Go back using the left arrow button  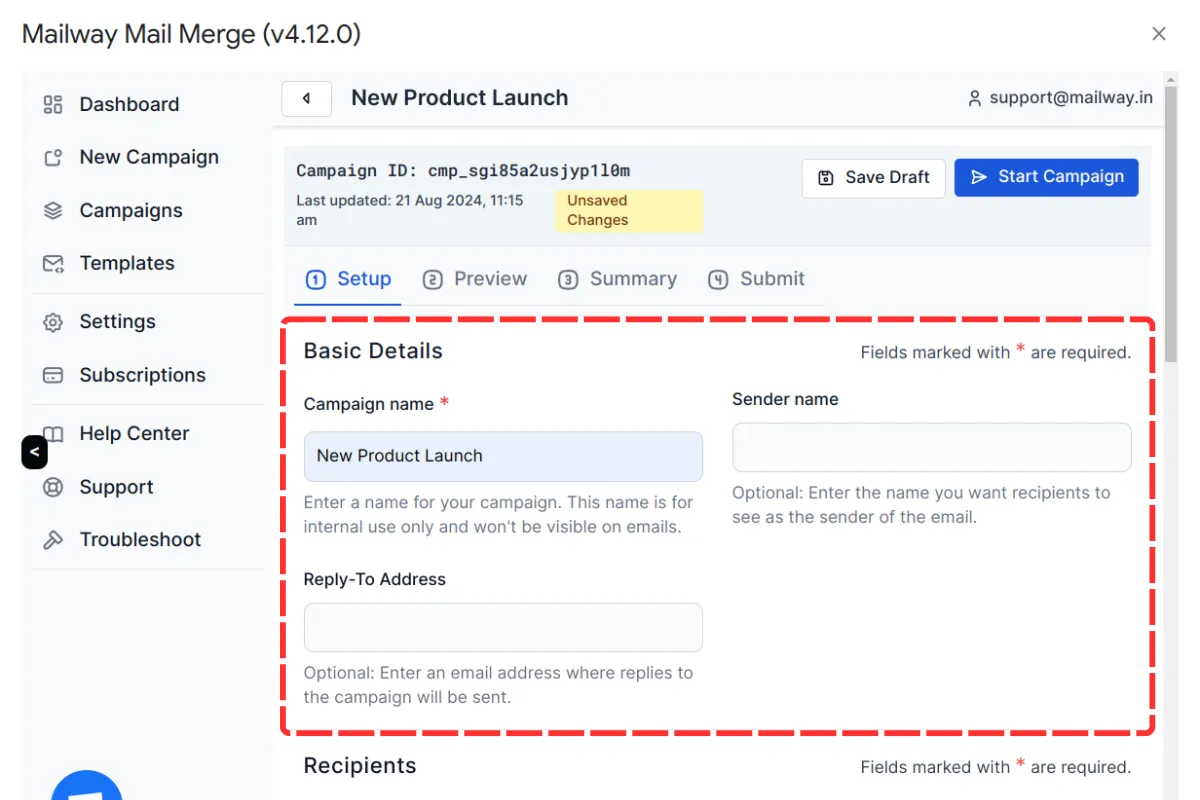(306, 99)
